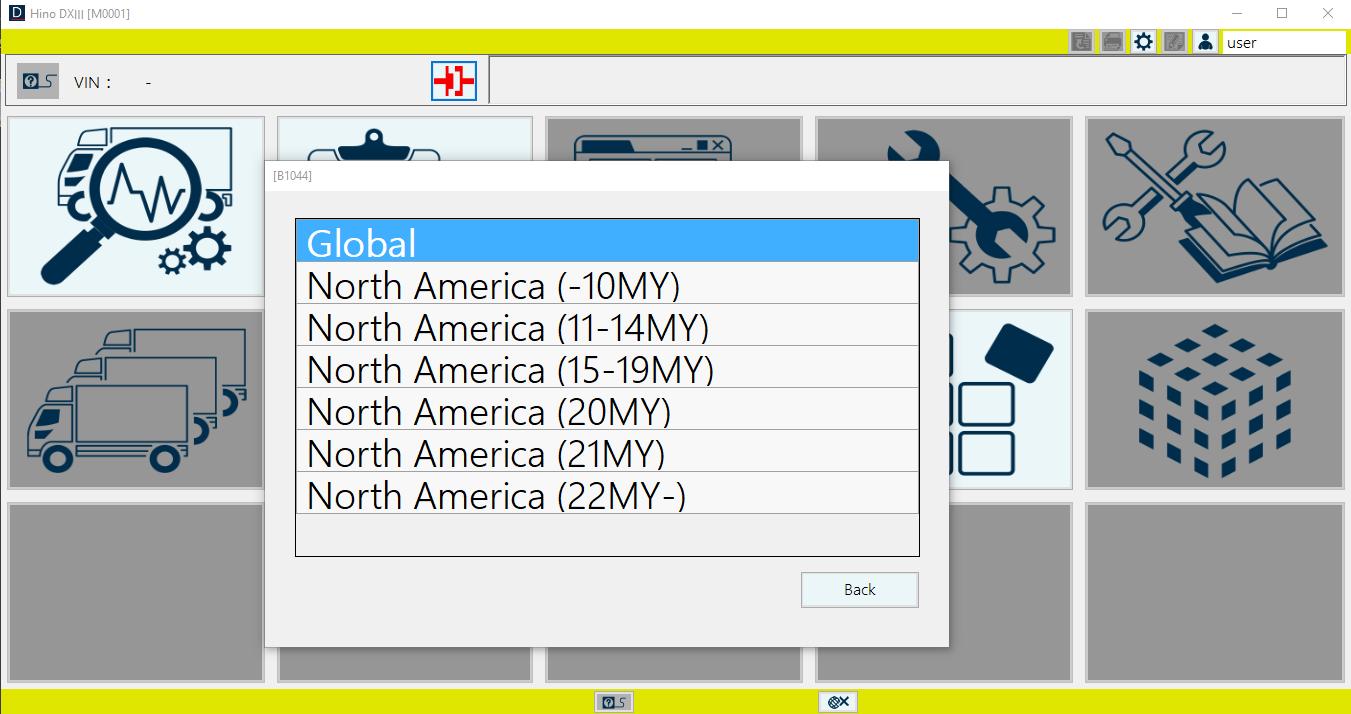Open settings gear in top bar

(x=1143, y=42)
